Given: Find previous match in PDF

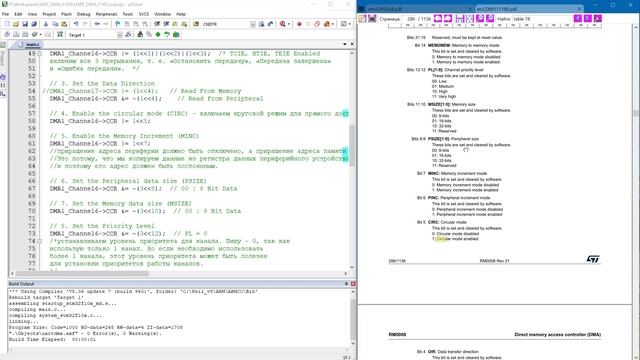Looking at the screenshot, I should (578, 18).
